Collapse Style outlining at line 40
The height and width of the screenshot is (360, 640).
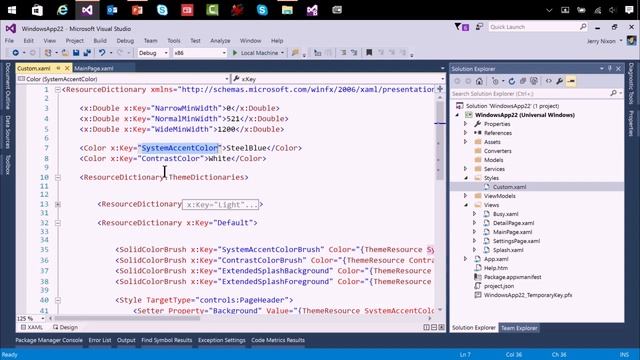[x=58, y=300]
